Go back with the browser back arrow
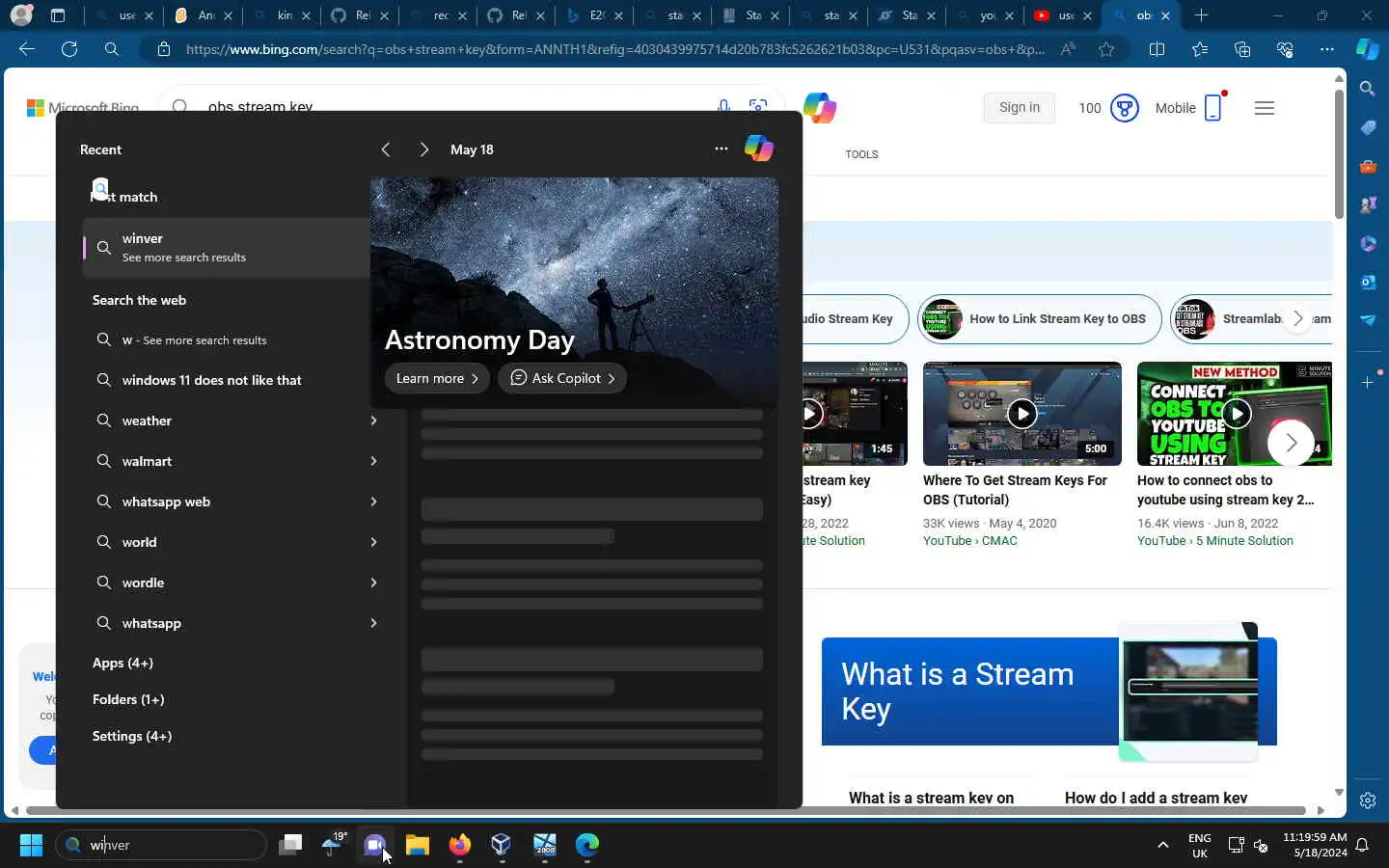The height and width of the screenshot is (868, 1389). click(x=27, y=49)
